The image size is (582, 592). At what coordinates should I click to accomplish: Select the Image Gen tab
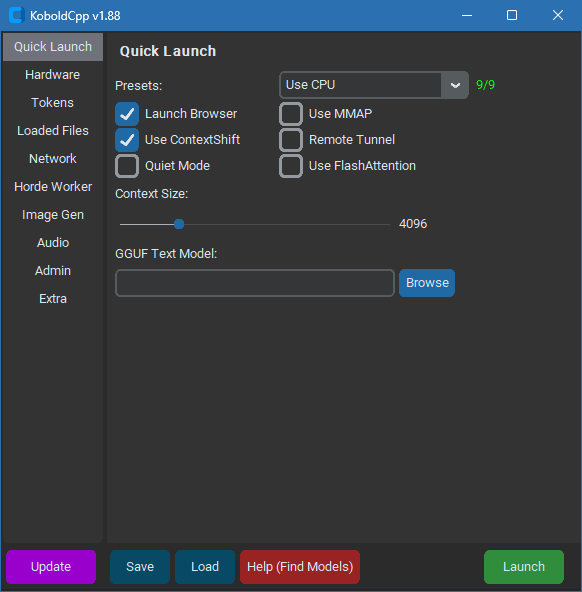(x=53, y=215)
